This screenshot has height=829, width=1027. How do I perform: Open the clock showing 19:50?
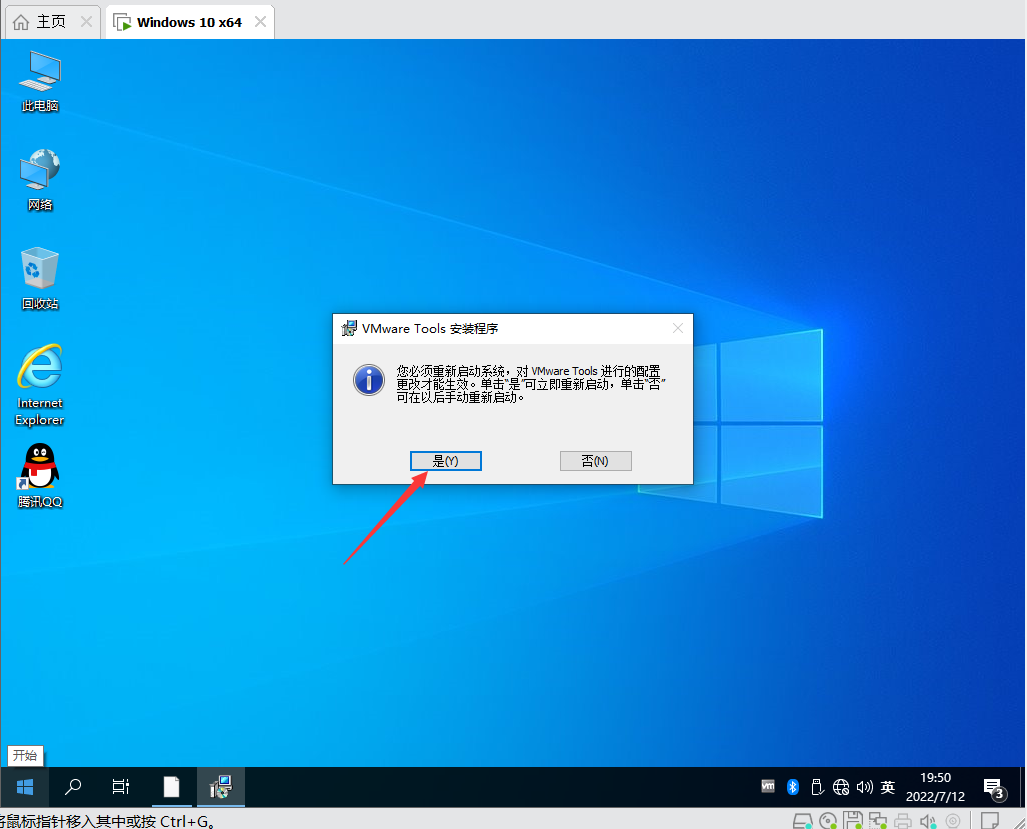935,786
